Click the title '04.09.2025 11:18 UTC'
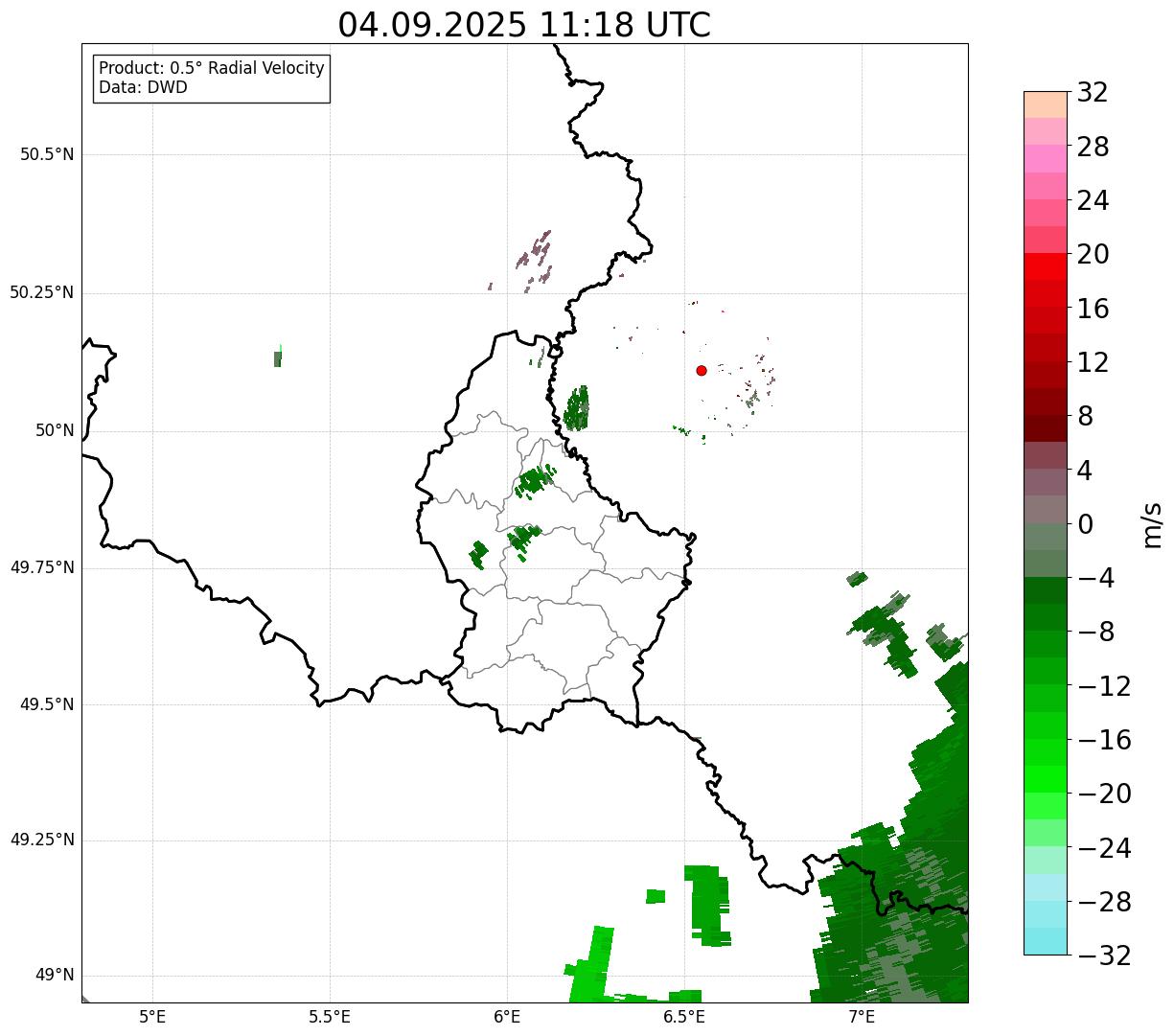This screenshot has width=1174, height=1036. tap(524, 25)
